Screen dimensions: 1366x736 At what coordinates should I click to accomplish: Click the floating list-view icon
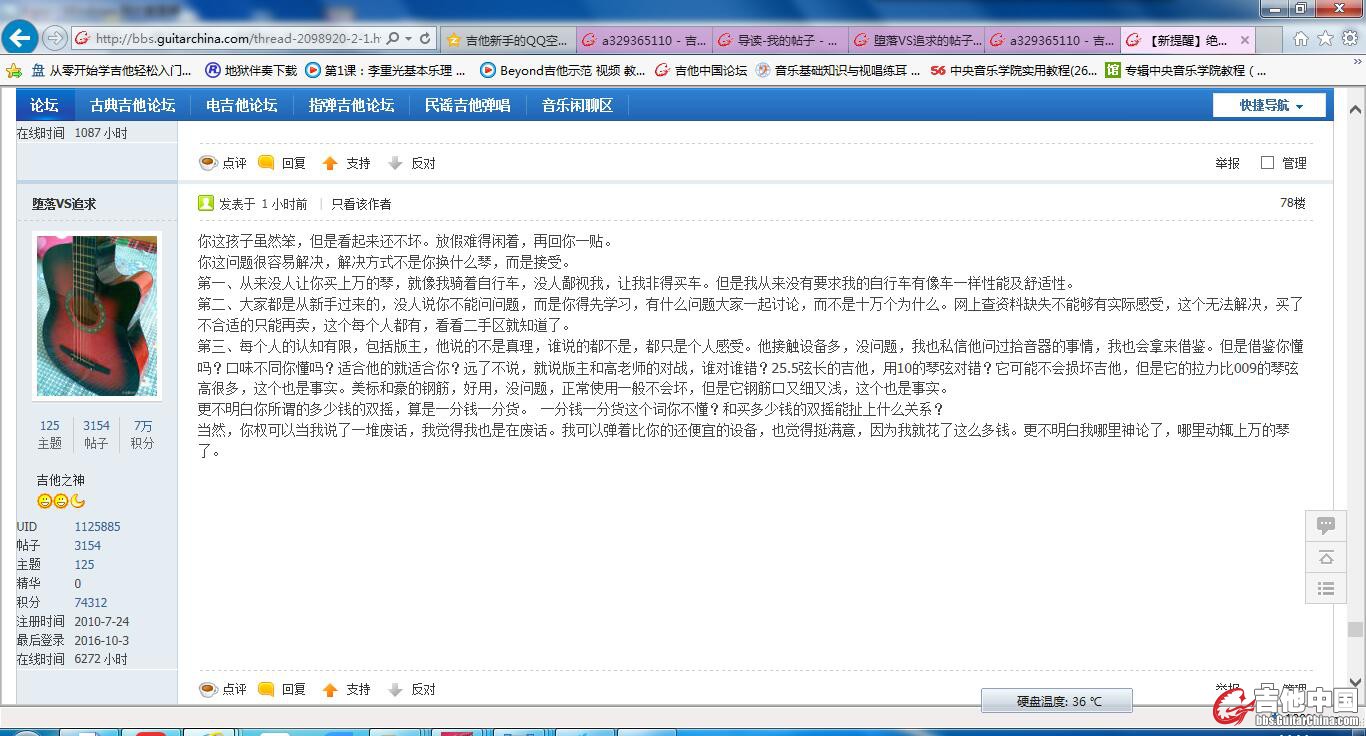(1326, 589)
